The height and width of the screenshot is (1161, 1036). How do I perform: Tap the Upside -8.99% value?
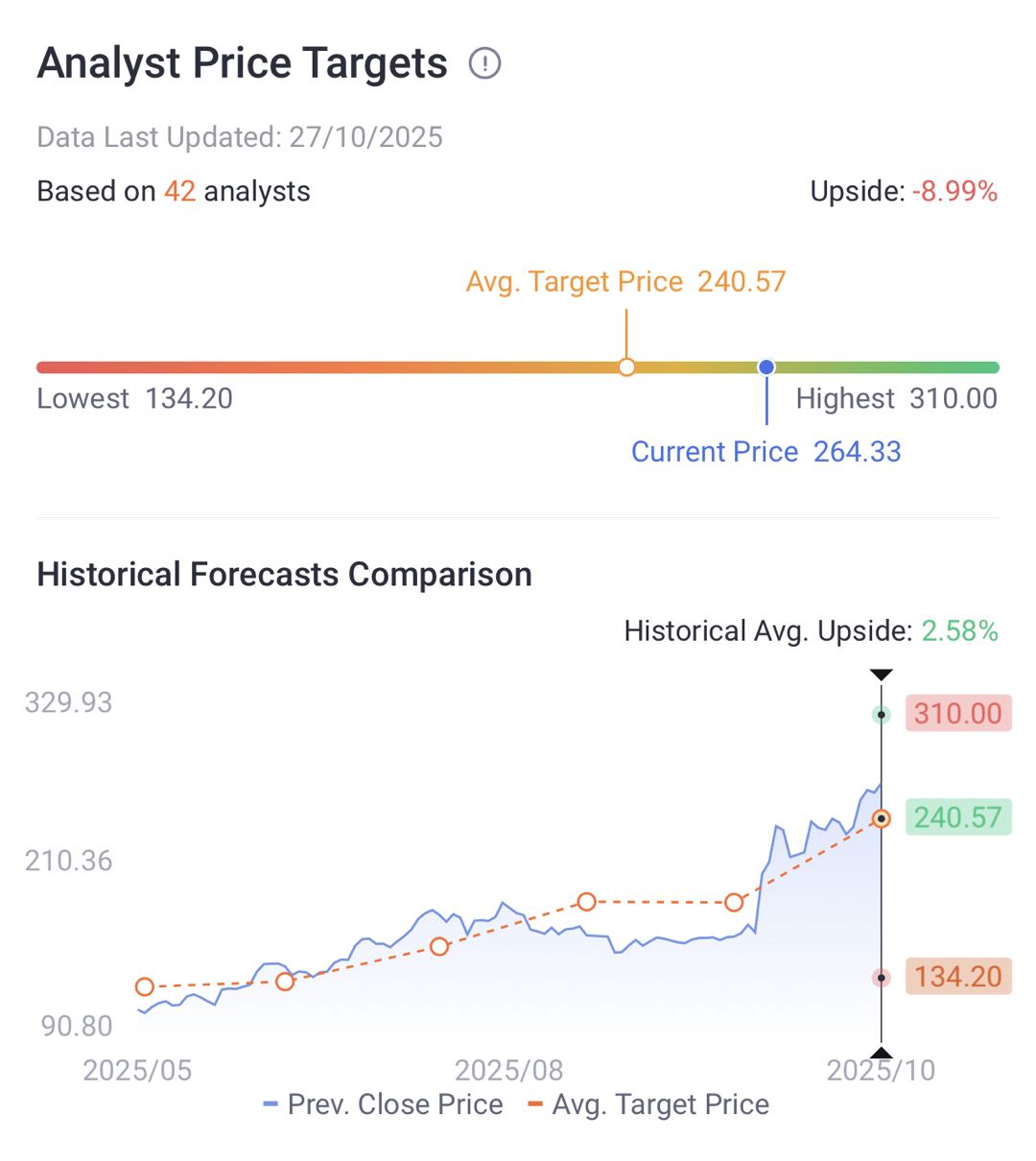click(954, 191)
